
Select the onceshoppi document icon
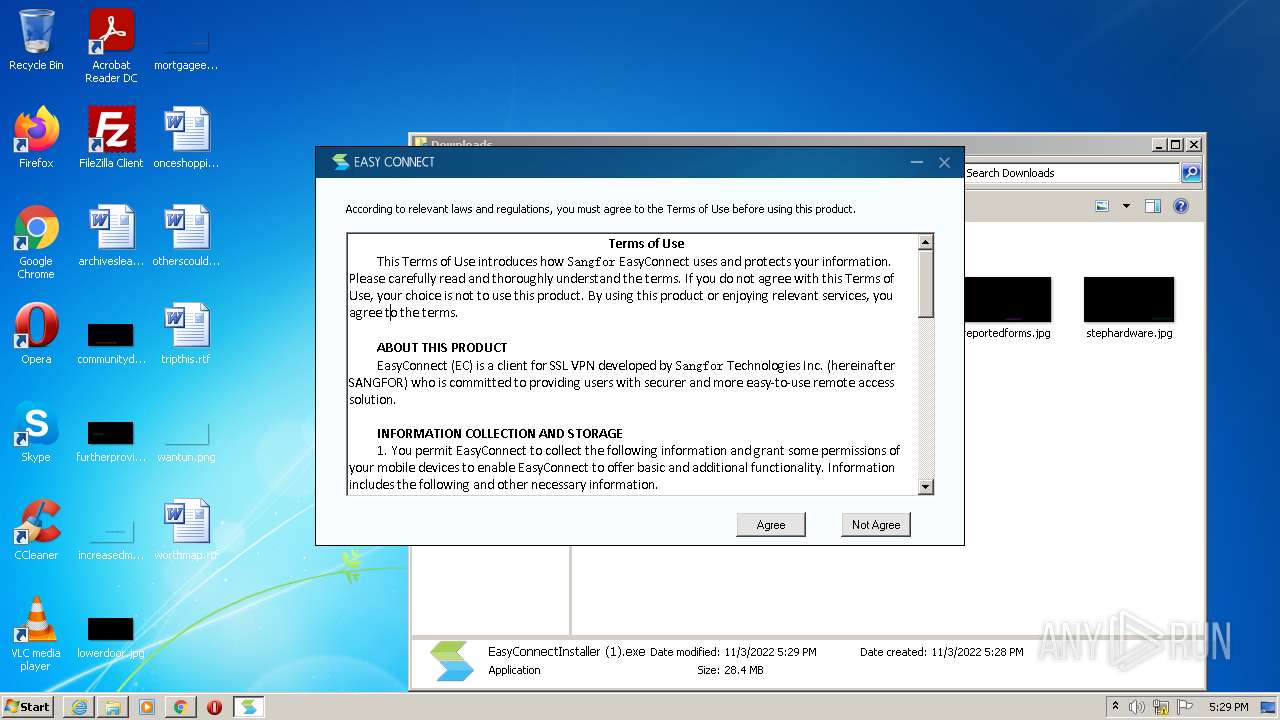(186, 138)
